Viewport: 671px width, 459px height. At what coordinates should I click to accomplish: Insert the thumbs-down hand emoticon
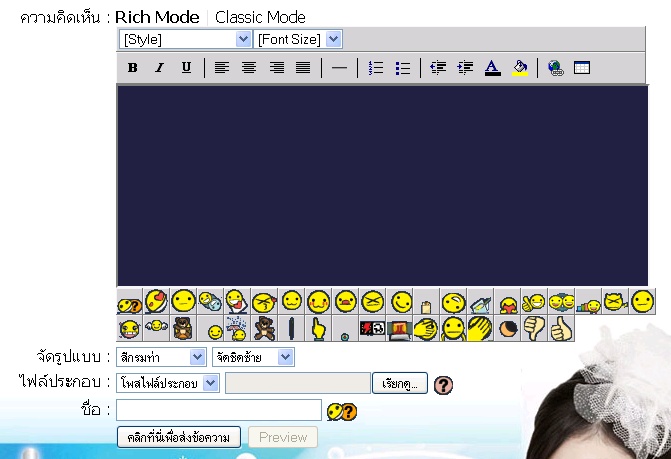click(534, 329)
